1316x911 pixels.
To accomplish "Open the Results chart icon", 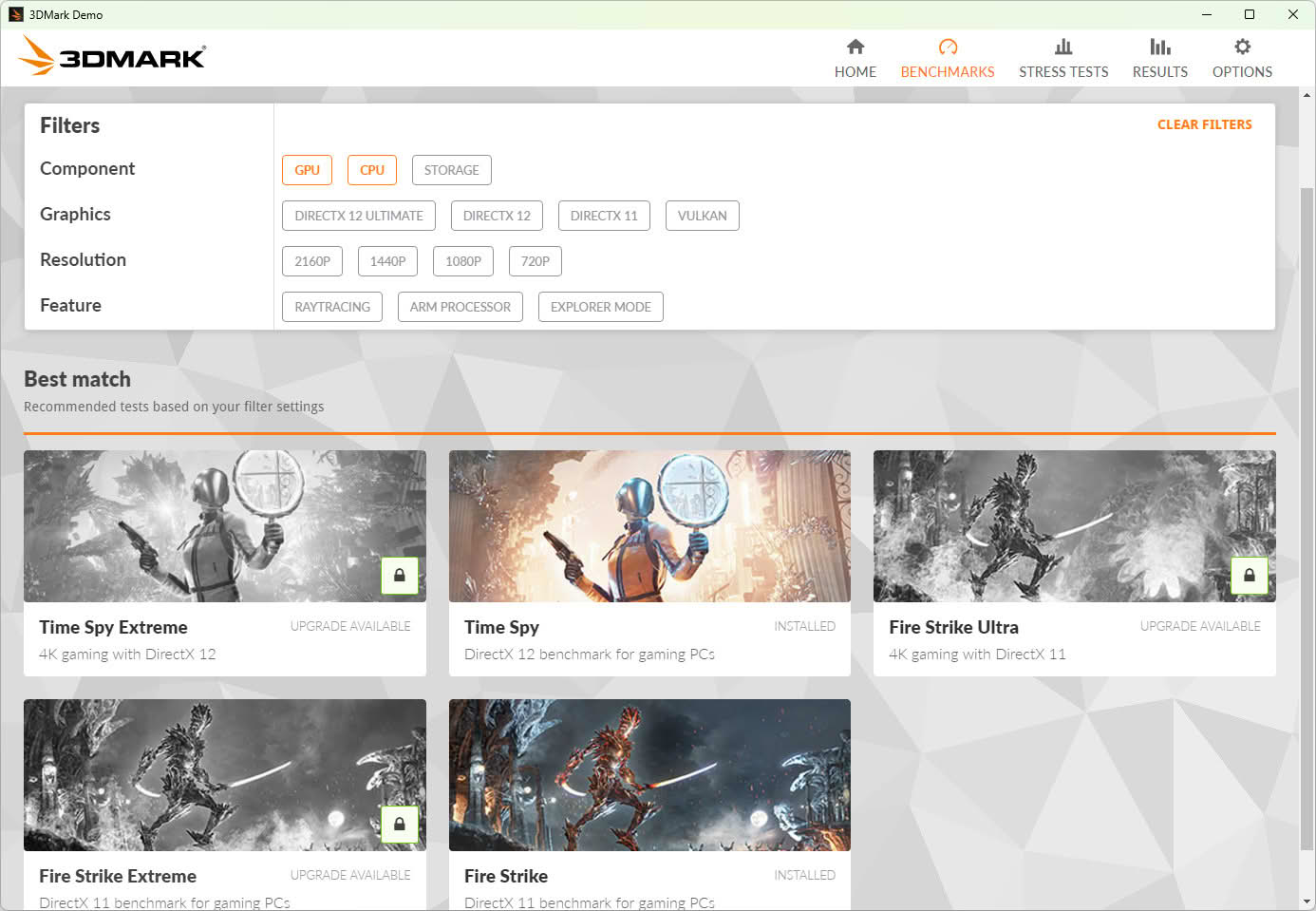I will tap(1159, 47).
